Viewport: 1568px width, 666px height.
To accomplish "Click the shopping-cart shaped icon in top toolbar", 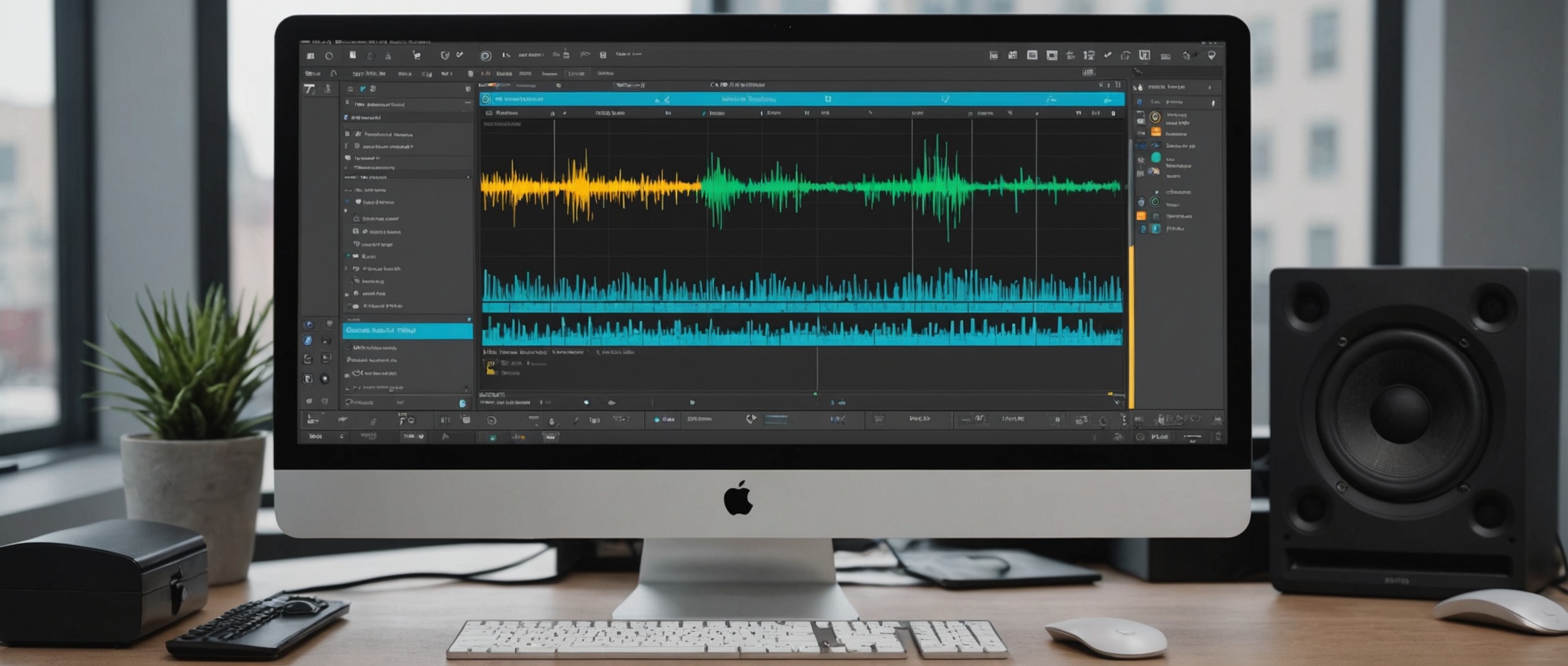I will coord(416,56).
